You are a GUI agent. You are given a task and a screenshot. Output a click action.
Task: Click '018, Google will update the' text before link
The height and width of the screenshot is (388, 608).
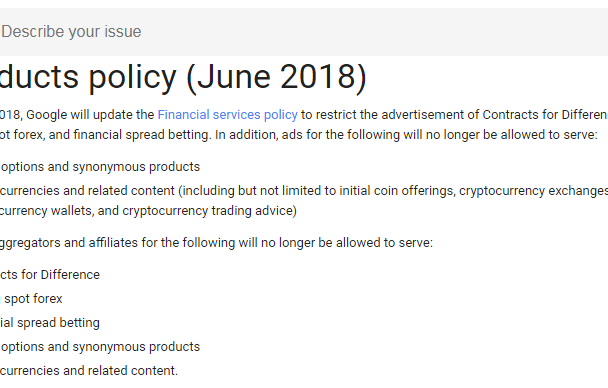click(x=77, y=115)
